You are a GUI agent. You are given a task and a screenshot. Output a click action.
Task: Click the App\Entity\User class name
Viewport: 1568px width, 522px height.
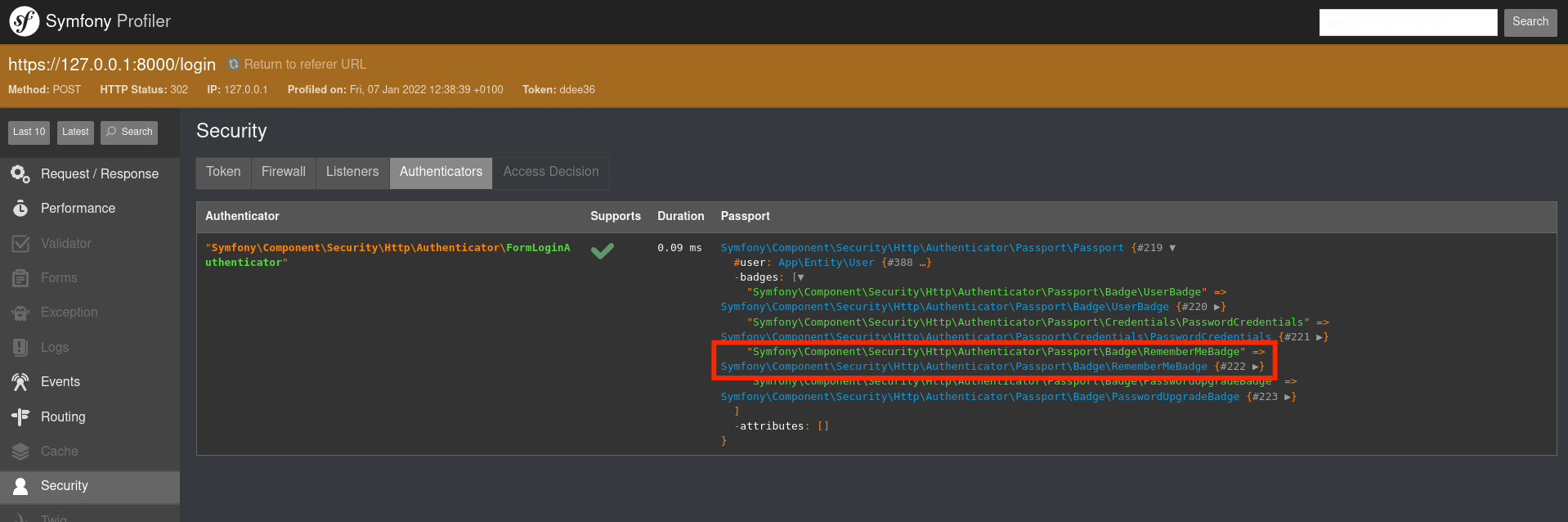point(827,263)
